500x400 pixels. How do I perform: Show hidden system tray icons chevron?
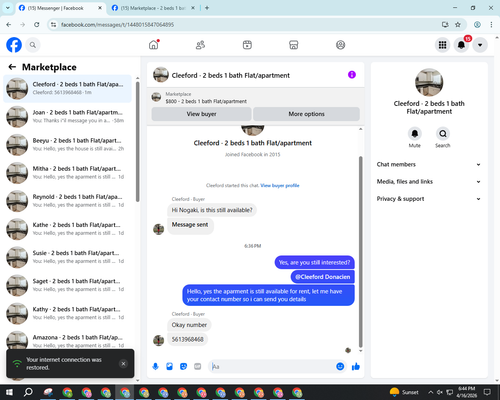431,392
